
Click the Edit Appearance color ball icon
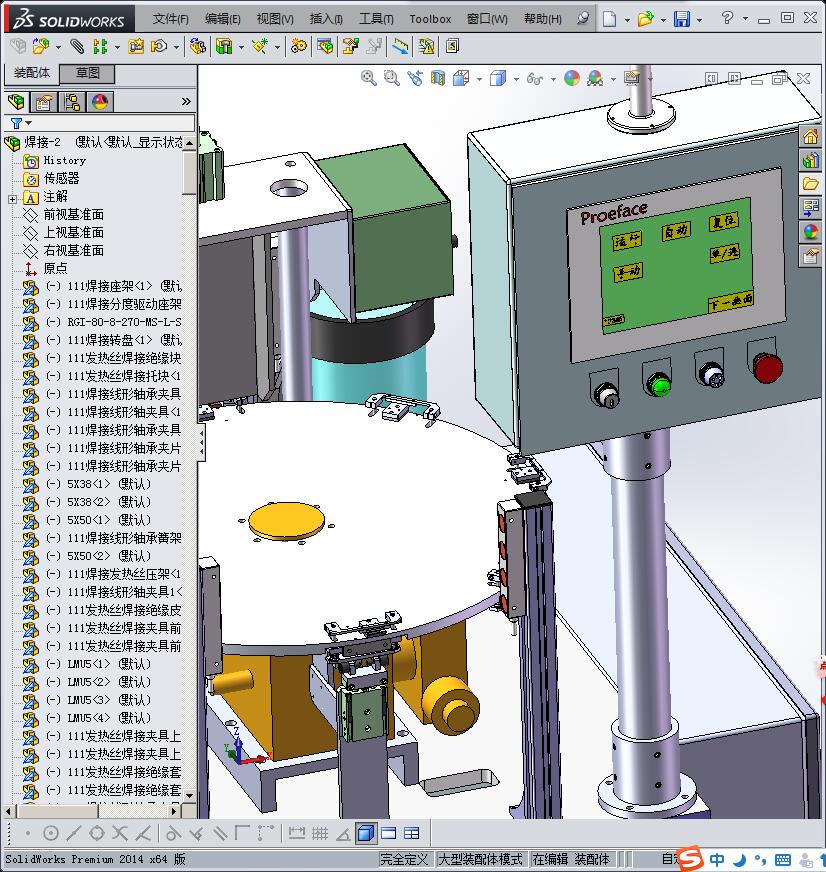571,78
